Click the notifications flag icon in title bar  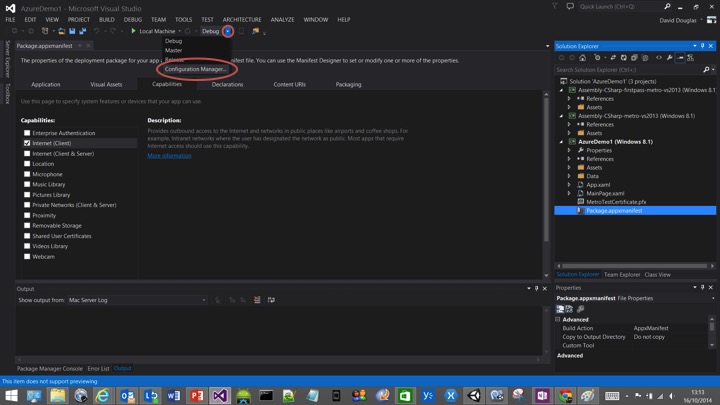click(x=555, y=6)
